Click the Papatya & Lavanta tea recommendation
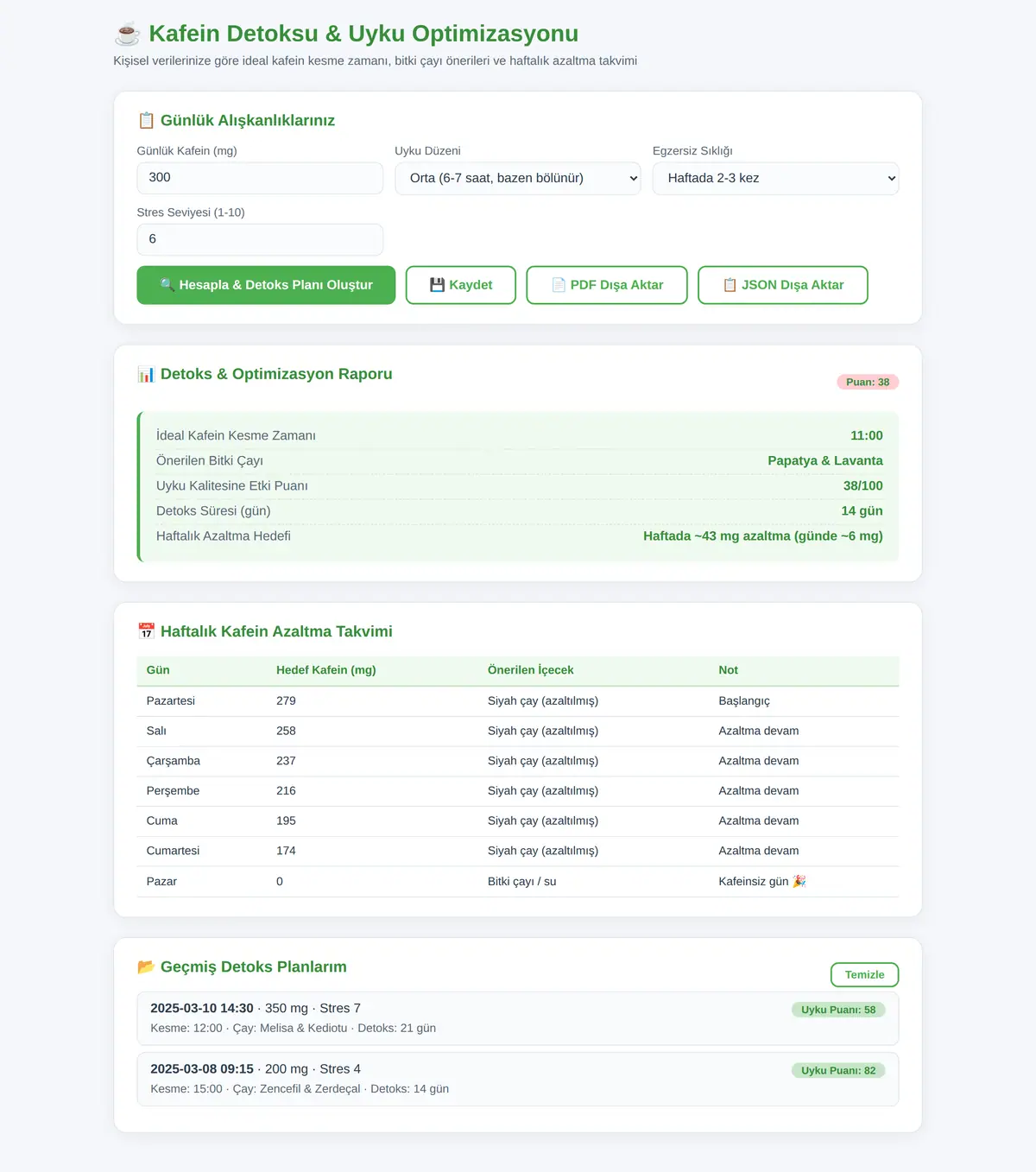Screen dimensions: 1036x1172 point(825,461)
